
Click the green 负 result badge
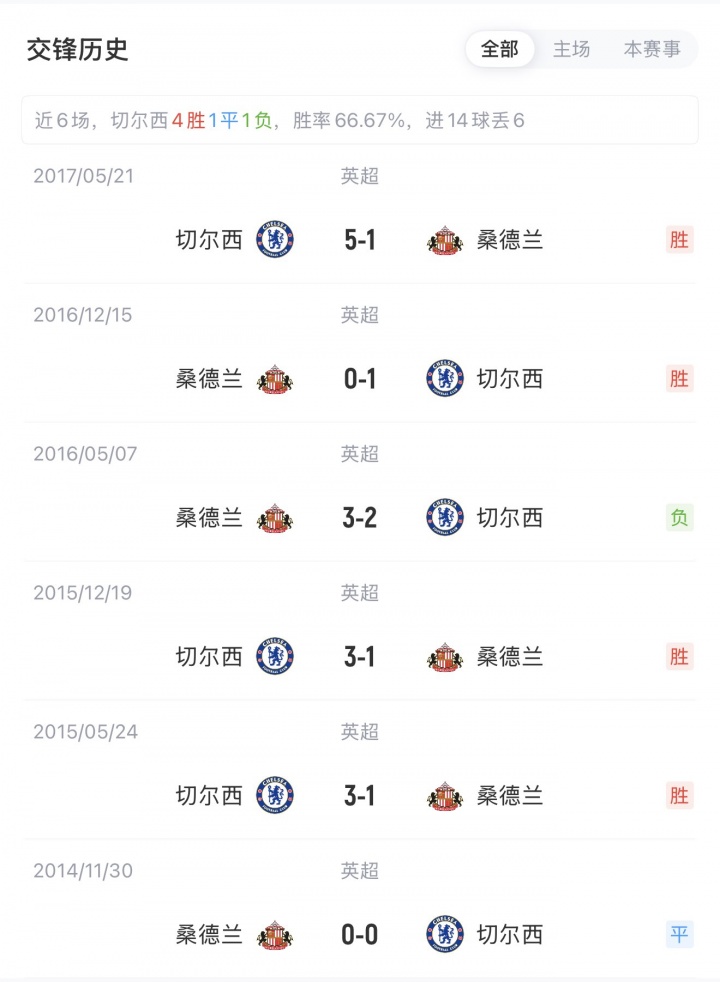pos(679,518)
